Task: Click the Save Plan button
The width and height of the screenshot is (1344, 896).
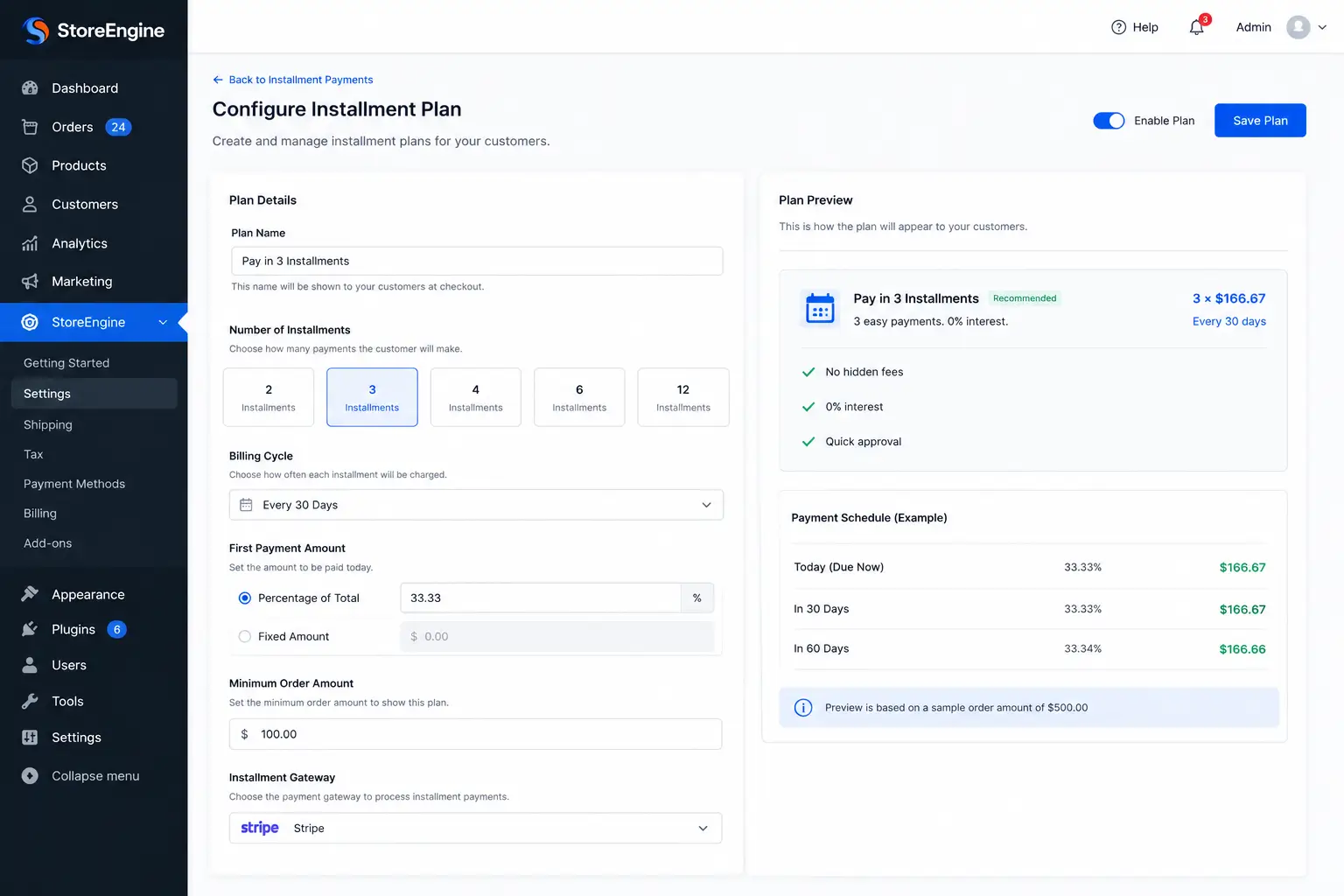Action: pyautogui.click(x=1260, y=121)
